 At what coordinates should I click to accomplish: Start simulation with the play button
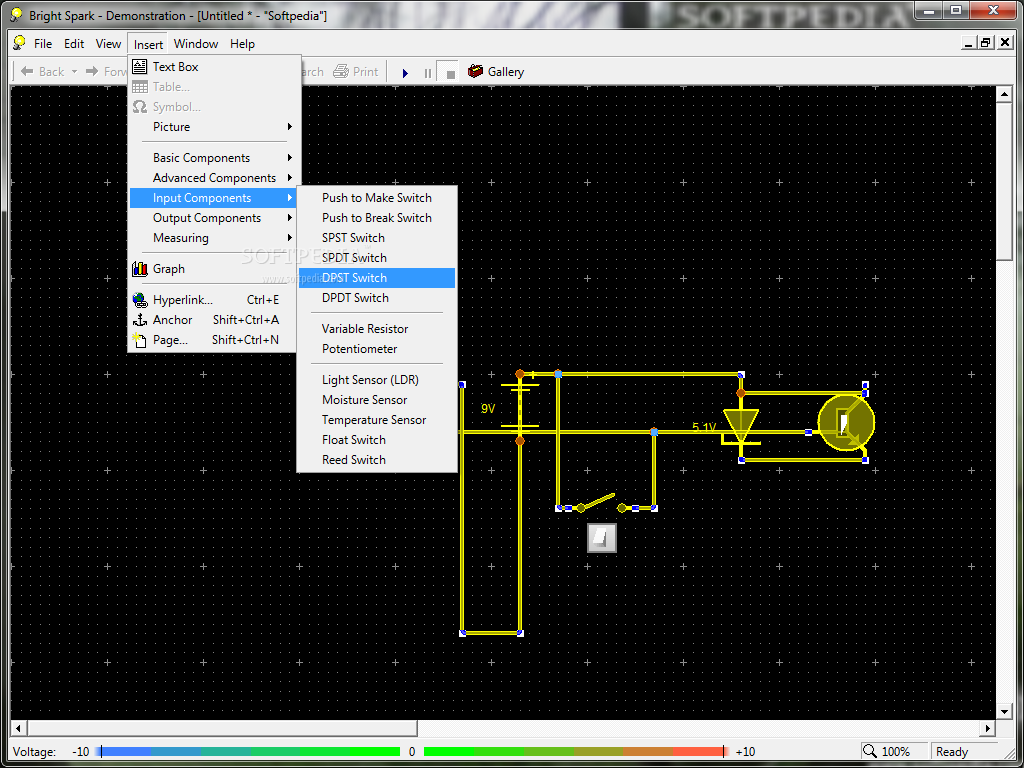pyautogui.click(x=405, y=73)
